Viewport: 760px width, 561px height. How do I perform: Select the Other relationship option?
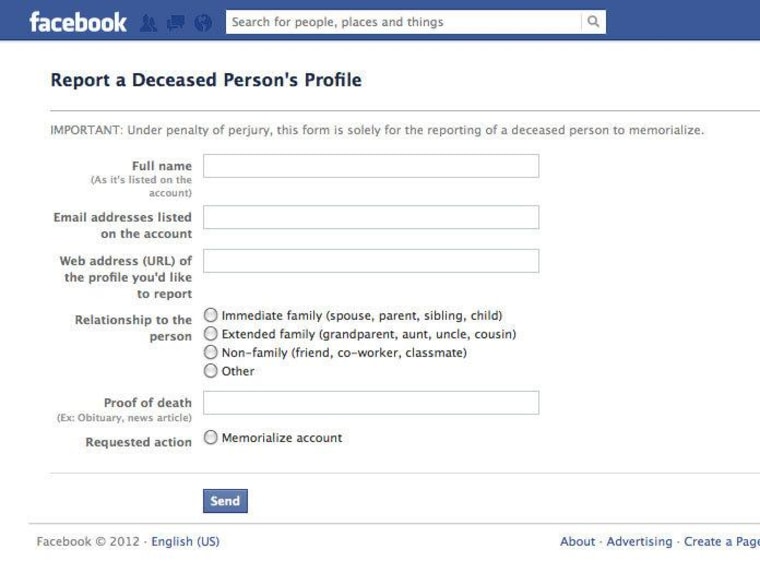point(210,371)
